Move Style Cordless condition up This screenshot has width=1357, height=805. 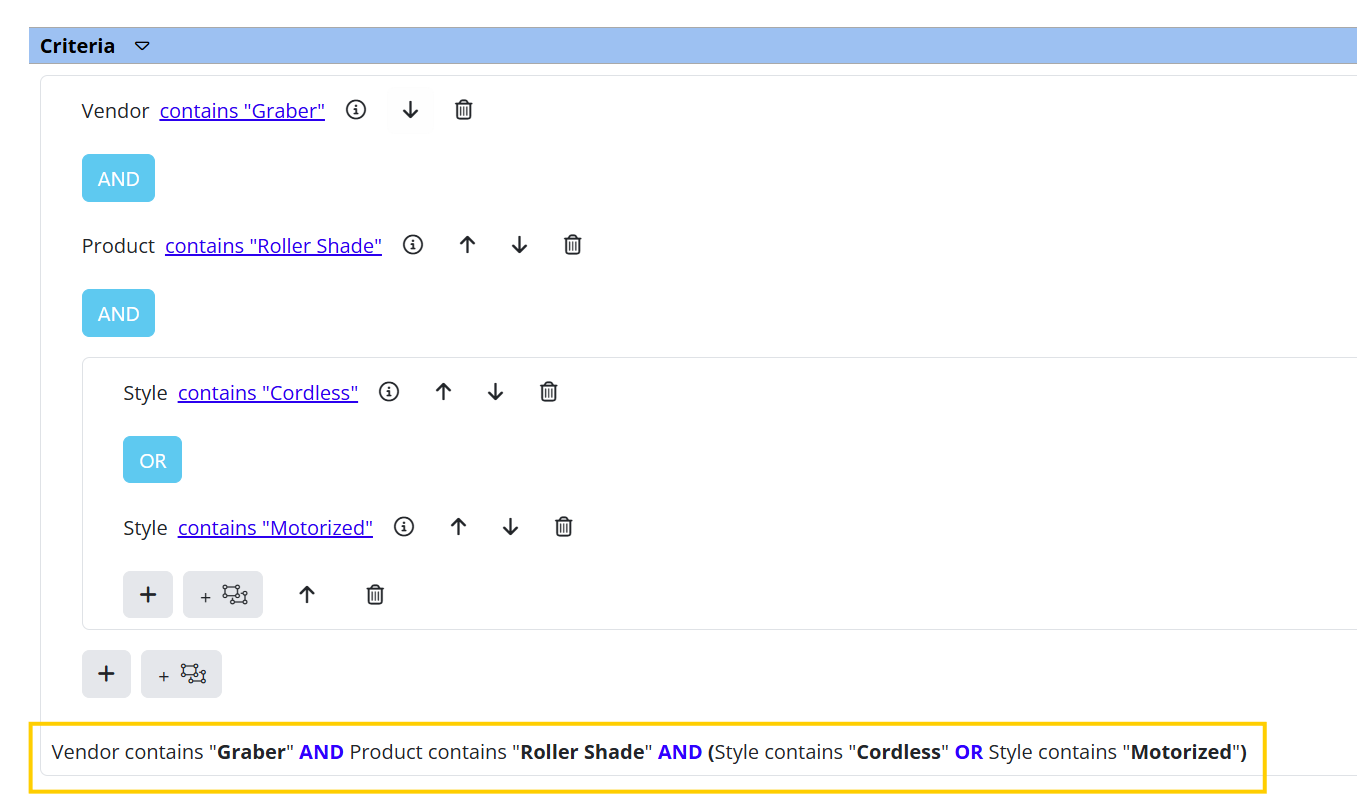[x=443, y=392]
